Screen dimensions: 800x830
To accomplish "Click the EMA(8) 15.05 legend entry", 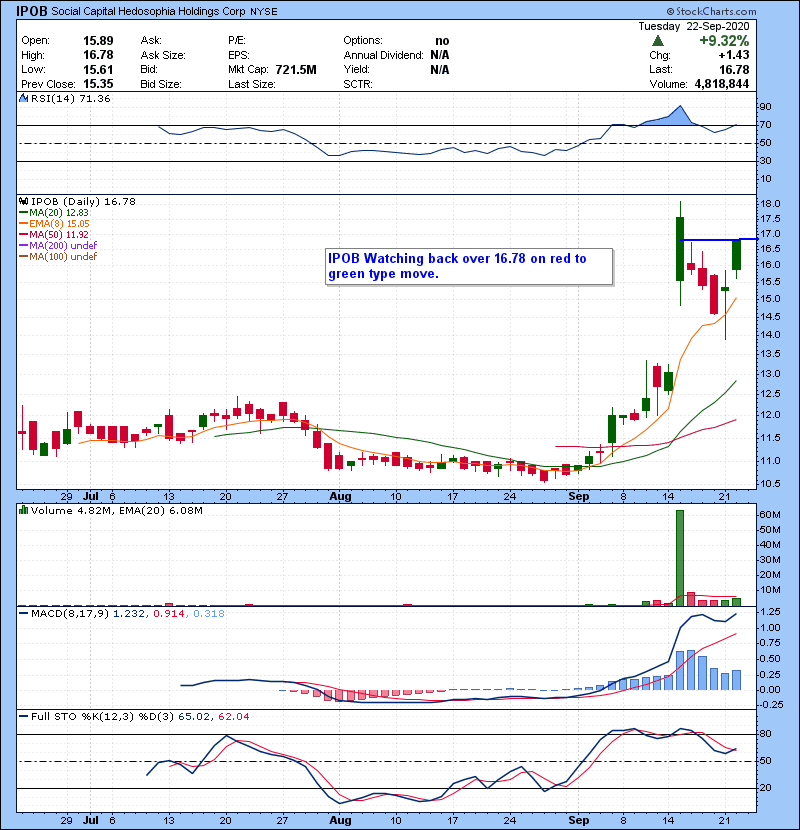I will 59,223.
